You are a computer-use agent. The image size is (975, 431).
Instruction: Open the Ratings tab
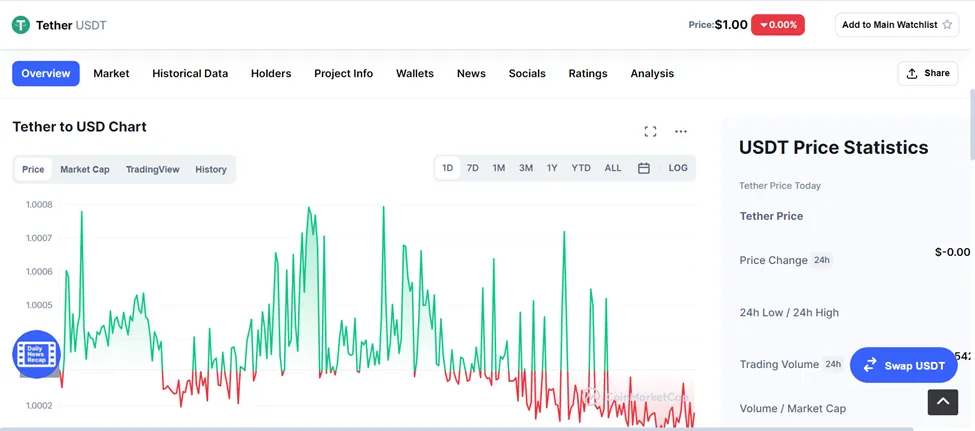pos(588,73)
